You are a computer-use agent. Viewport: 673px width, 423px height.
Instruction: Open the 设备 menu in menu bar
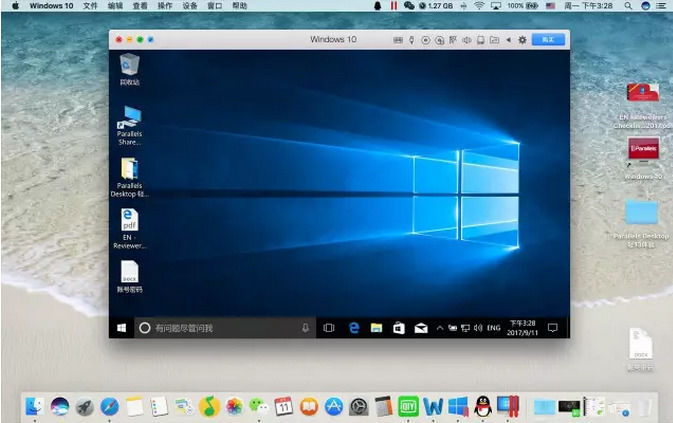(x=190, y=6)
